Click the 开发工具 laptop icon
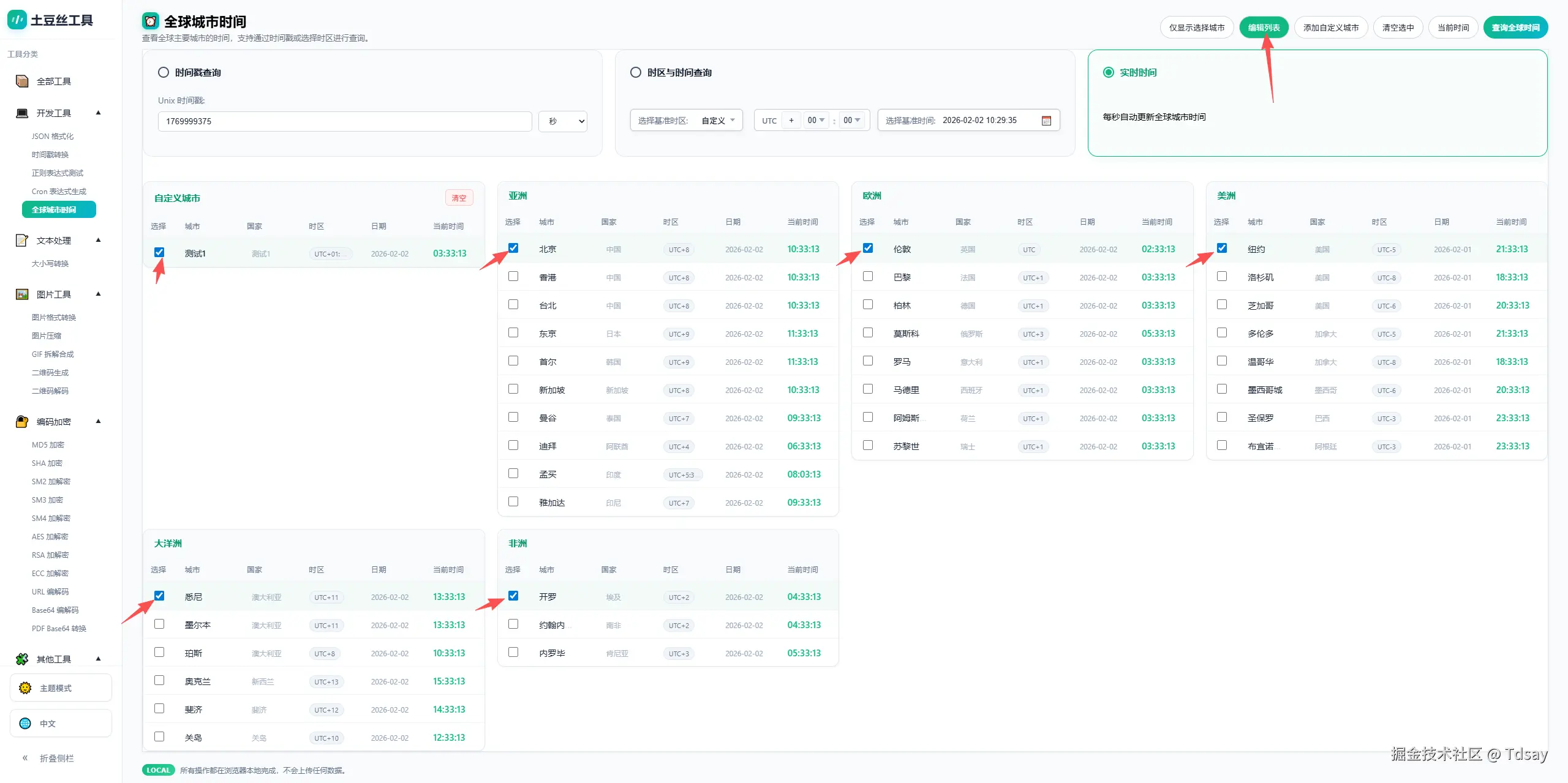This screenshot has width=1568, height=783. (22, 113)
